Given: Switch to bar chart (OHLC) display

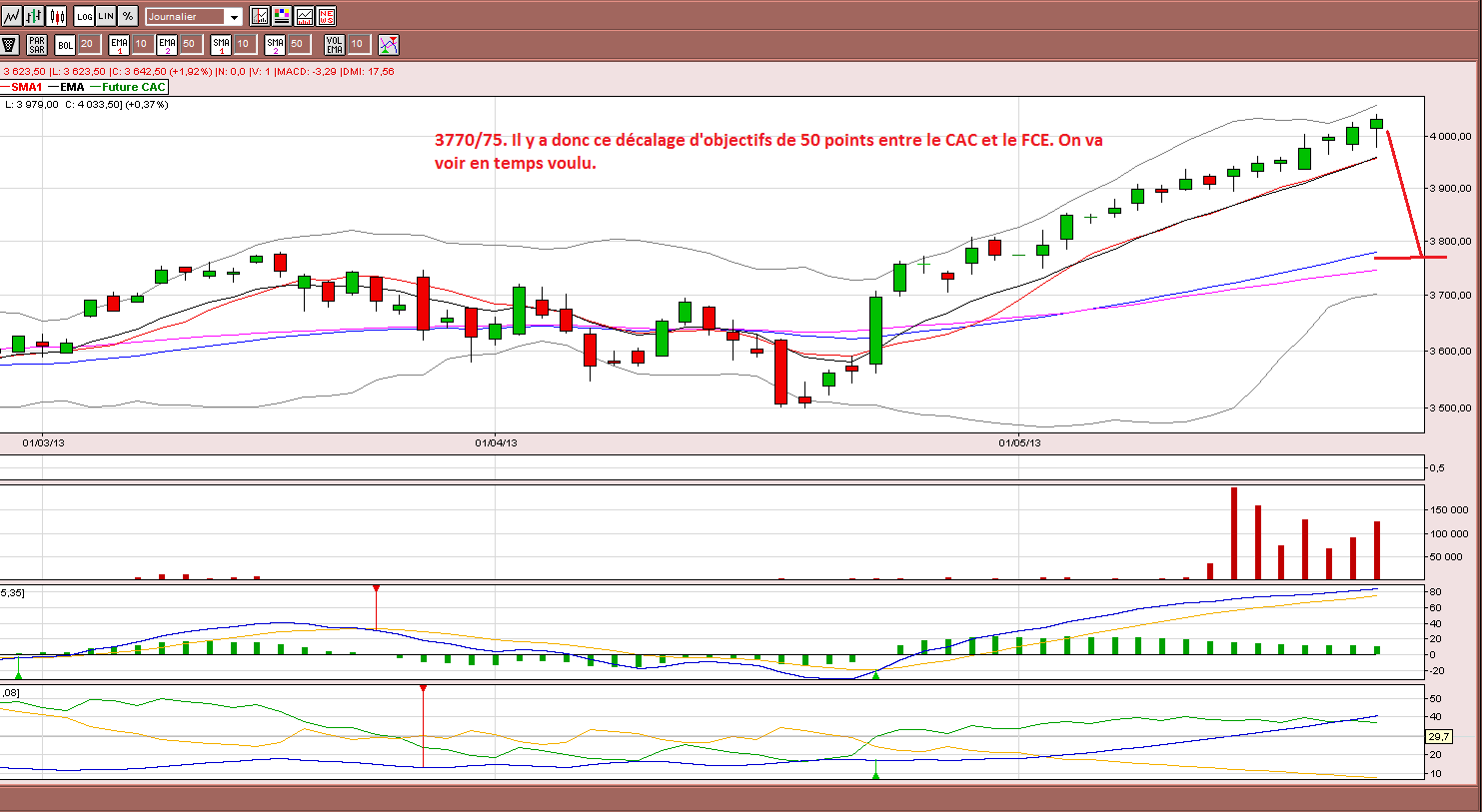Looking at the screenshot, I should 35,16.
